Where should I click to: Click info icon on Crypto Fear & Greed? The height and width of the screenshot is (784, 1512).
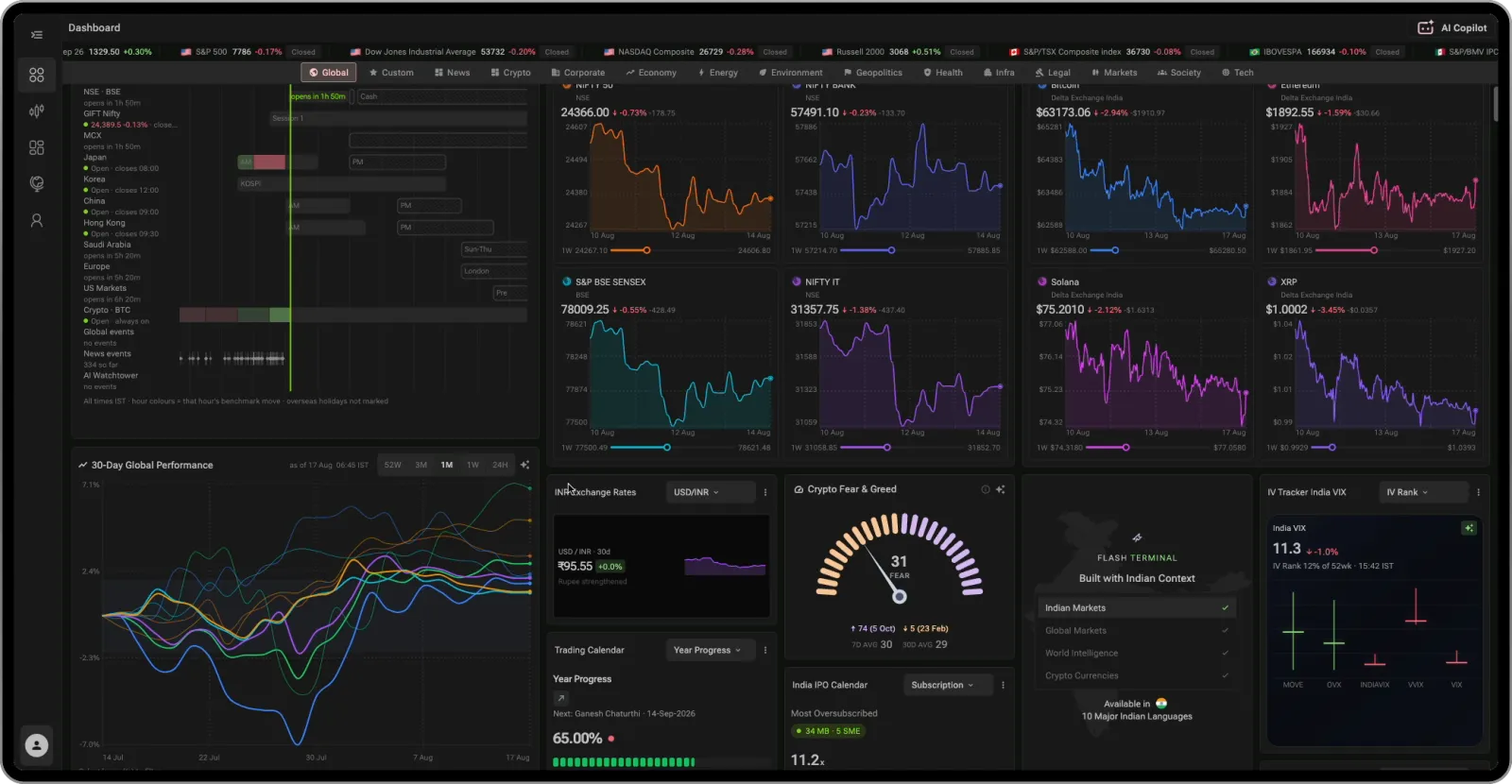[x=986, y=489]
